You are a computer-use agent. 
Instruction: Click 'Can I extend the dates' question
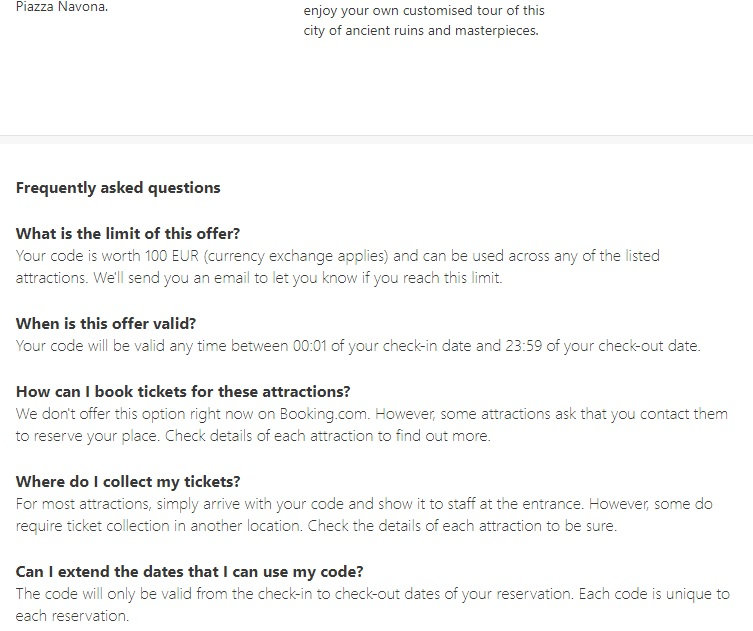click(190, 572)
